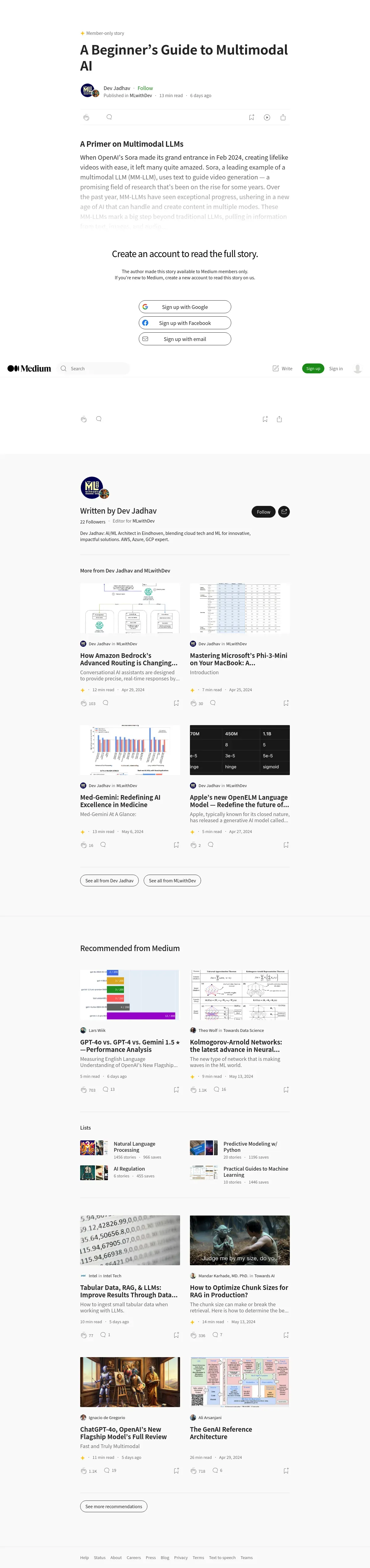See more recommendations

click(114, 1506)
